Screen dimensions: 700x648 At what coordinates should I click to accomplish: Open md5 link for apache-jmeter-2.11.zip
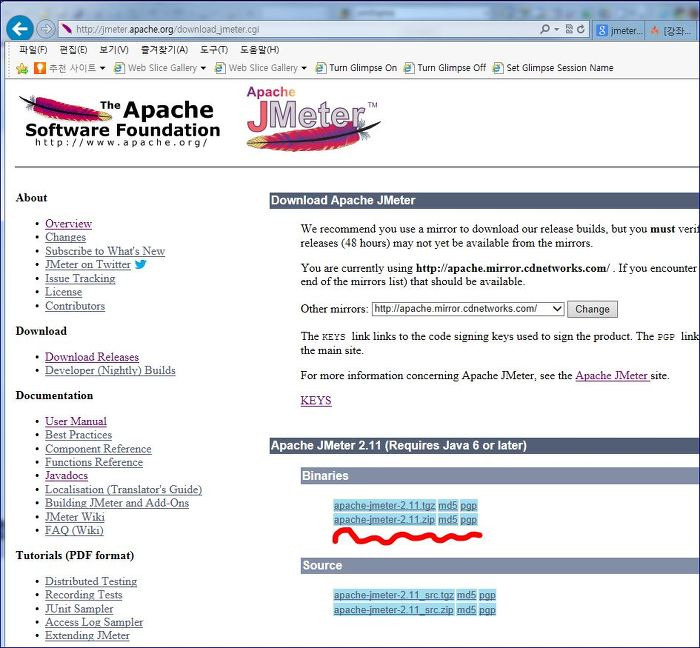coord(448,520)
